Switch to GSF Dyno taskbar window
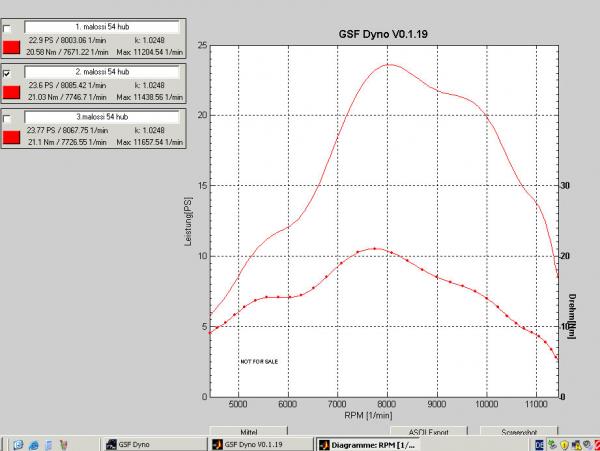This screenshot has width=600, height=451. pos(155,444)
